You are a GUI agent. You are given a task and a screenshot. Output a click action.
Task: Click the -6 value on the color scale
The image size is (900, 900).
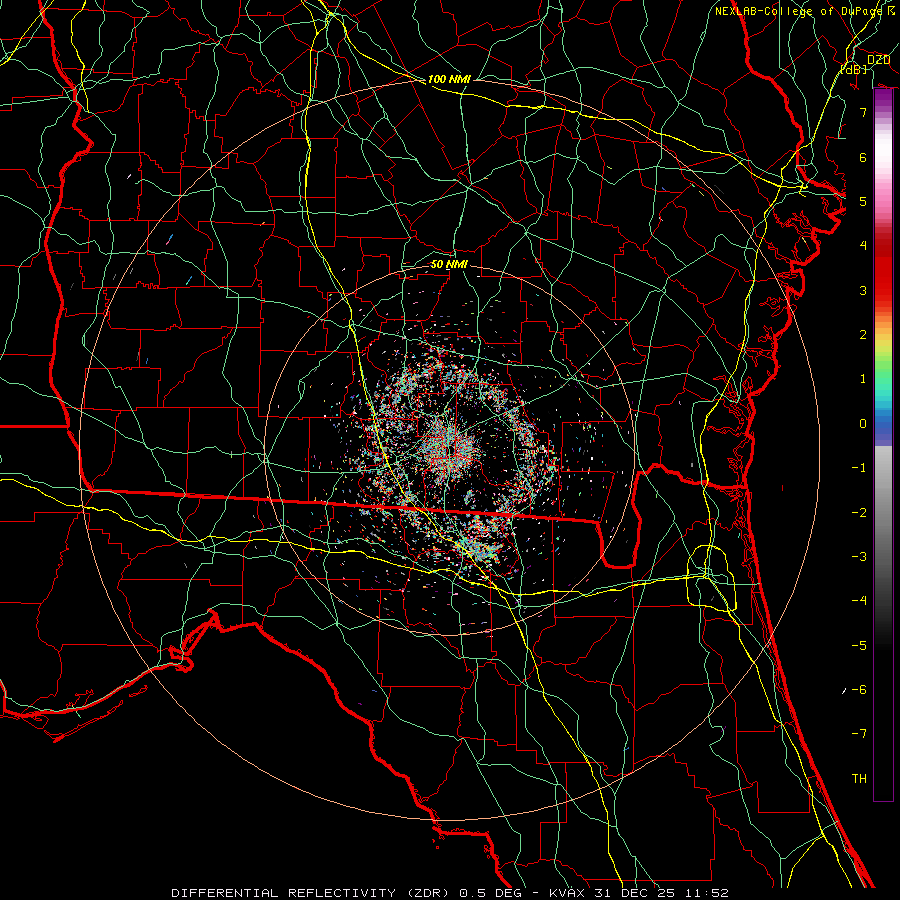pos(859,690)
